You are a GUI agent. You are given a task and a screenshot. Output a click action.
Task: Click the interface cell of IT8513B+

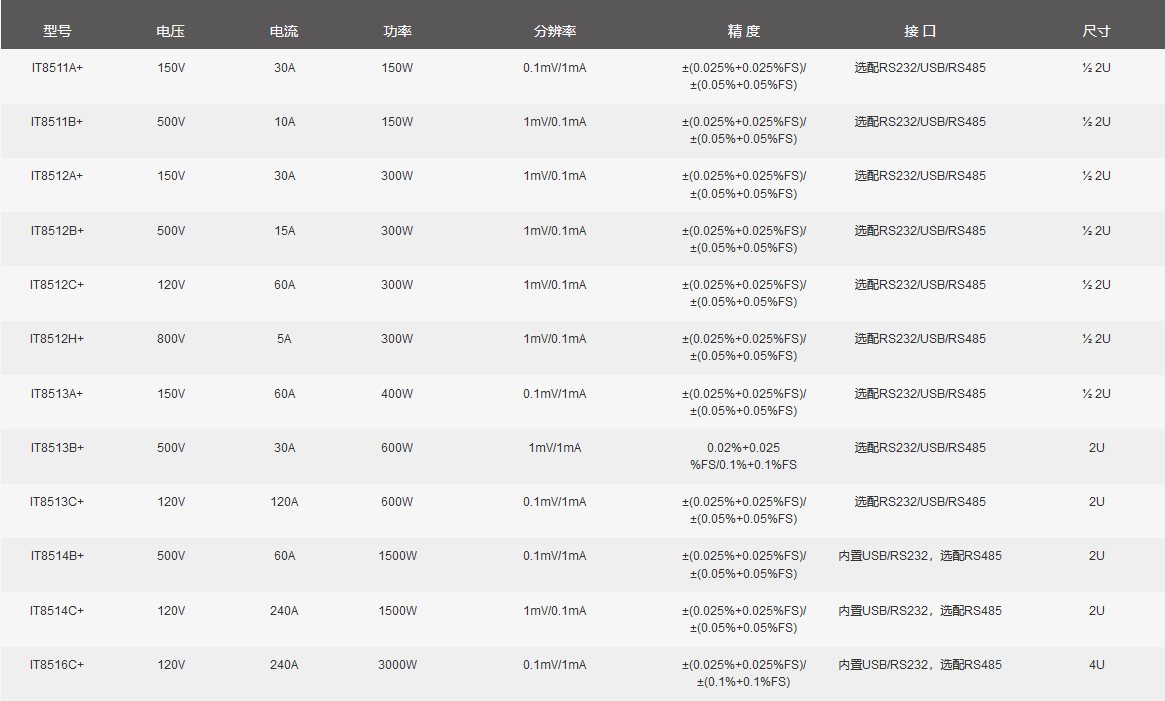pyautogui.click(x=920, y=448)
